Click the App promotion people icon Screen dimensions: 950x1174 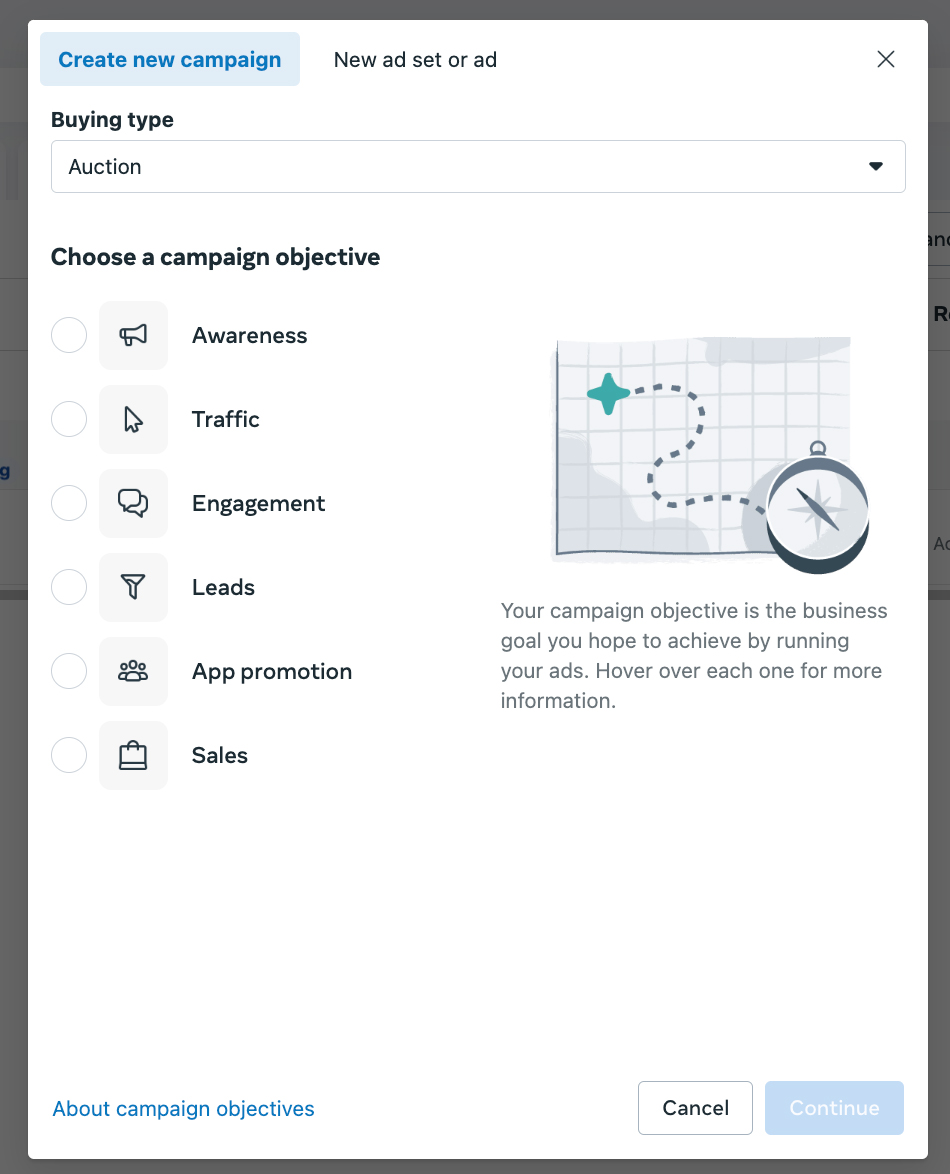coord(133,672)
